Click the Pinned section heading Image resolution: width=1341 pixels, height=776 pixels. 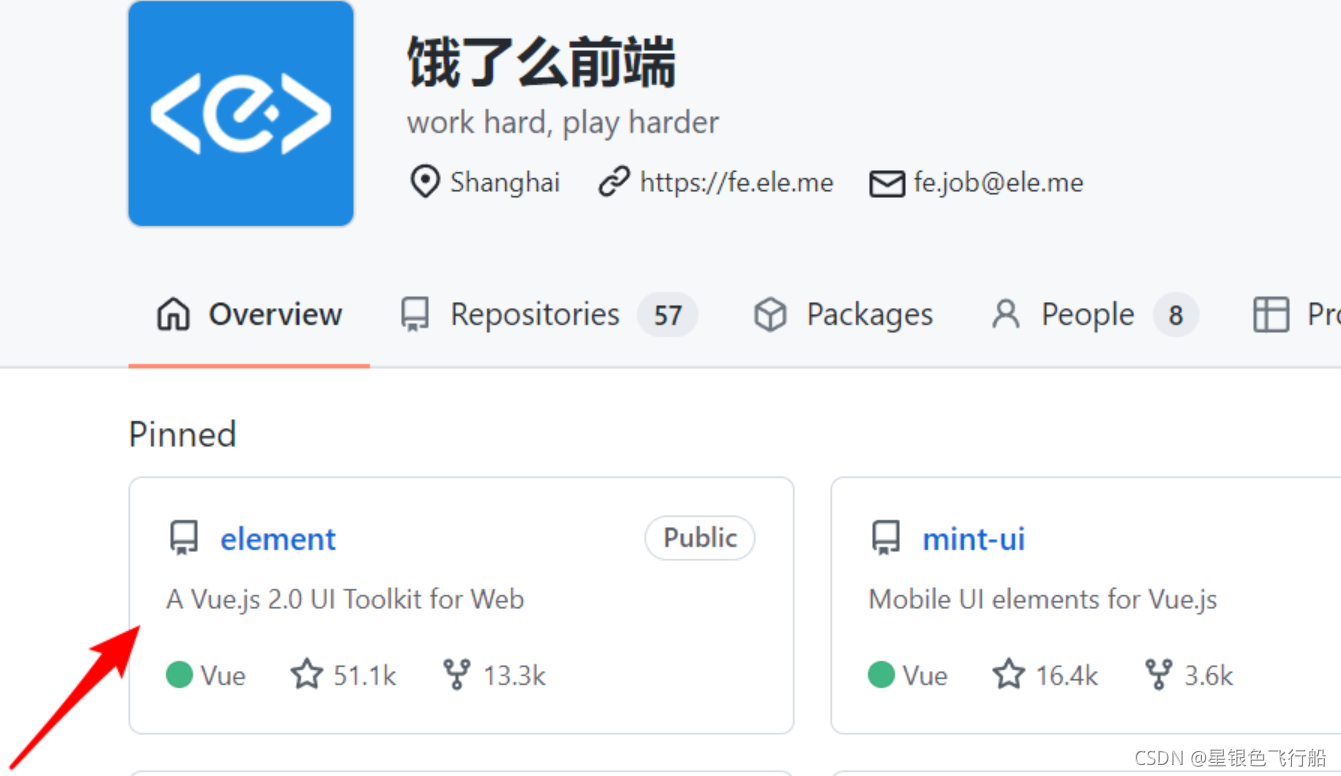tap(183, 434)
